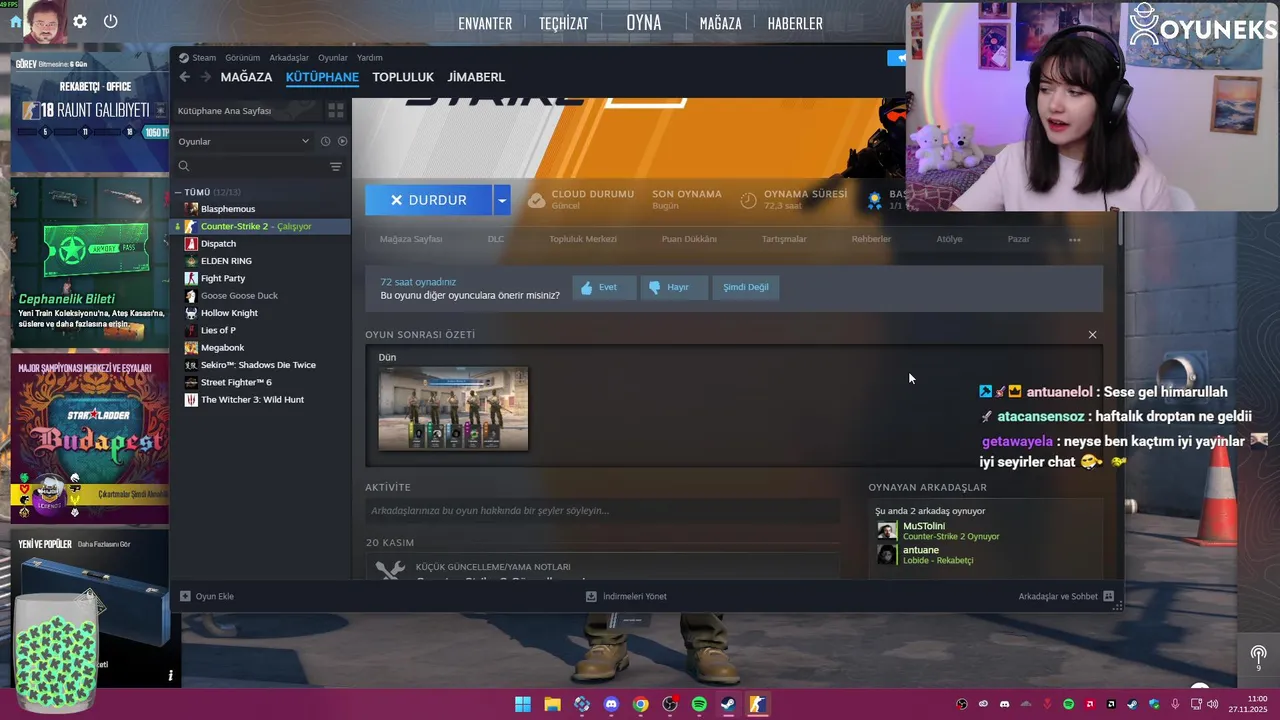Click the Oyun Ekle plus icon

click(x=185, y=596)
